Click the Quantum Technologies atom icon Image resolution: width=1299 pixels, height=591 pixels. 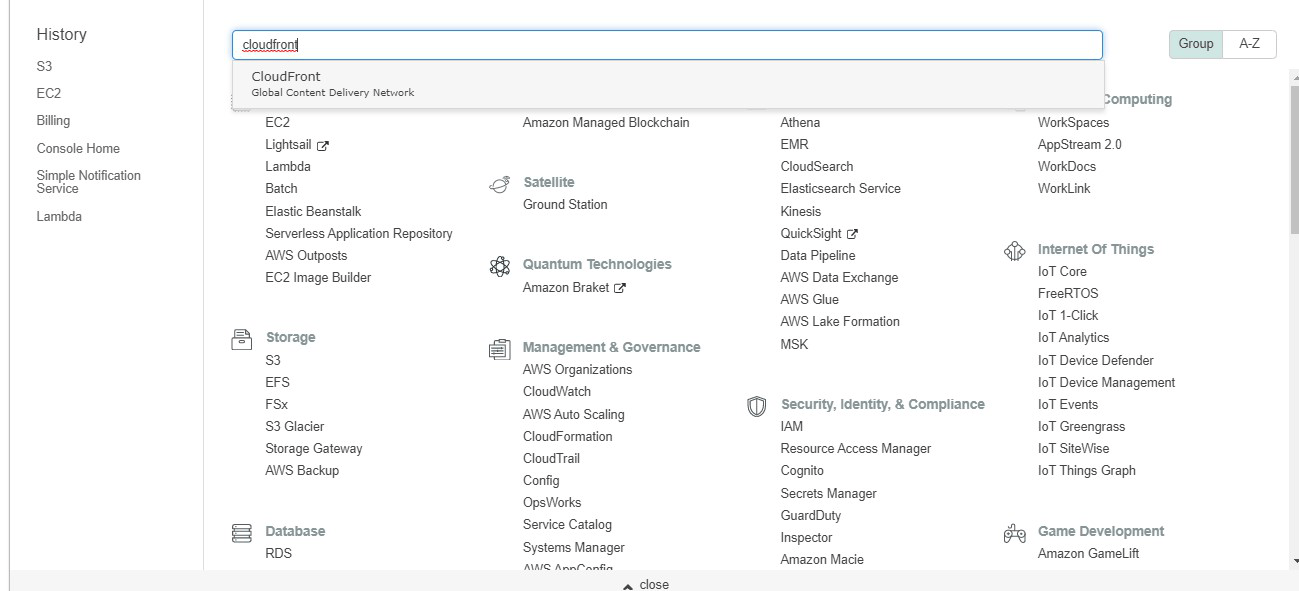click(x=500, y=266)
